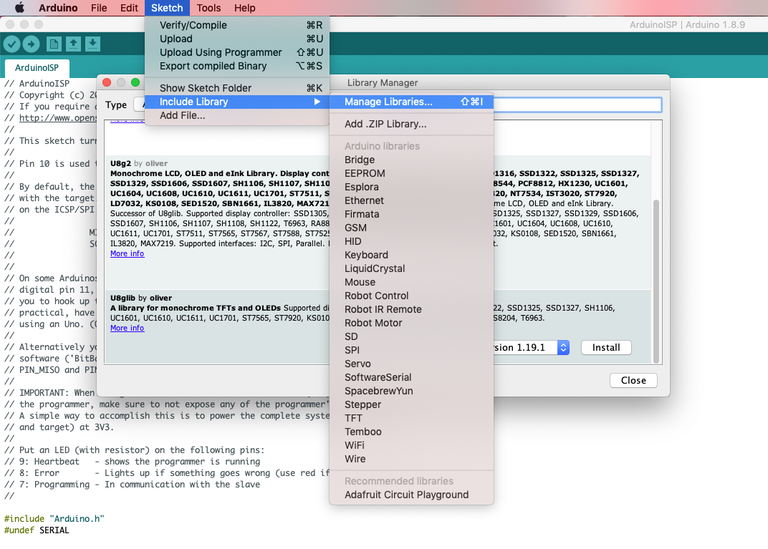The image size is (768, 549).
Task: Create a new sketch with New icon
Action: [53, 44]
